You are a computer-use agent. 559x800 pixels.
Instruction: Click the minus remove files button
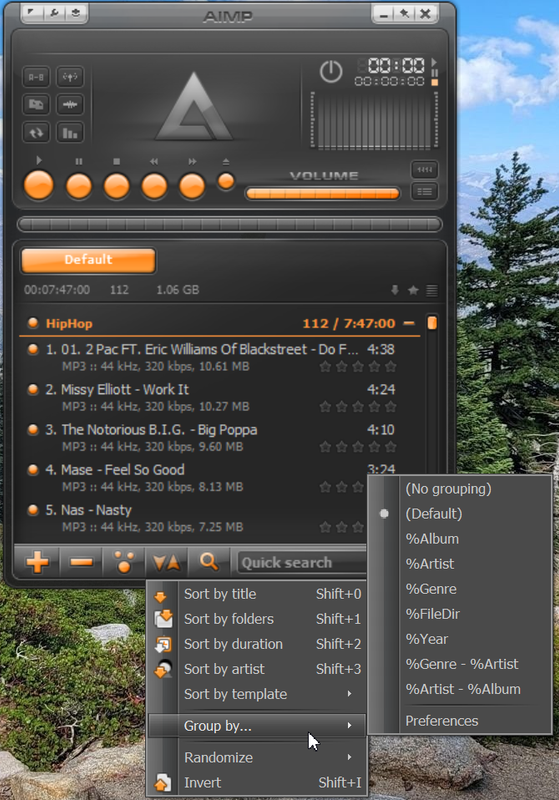click(81, 562)
